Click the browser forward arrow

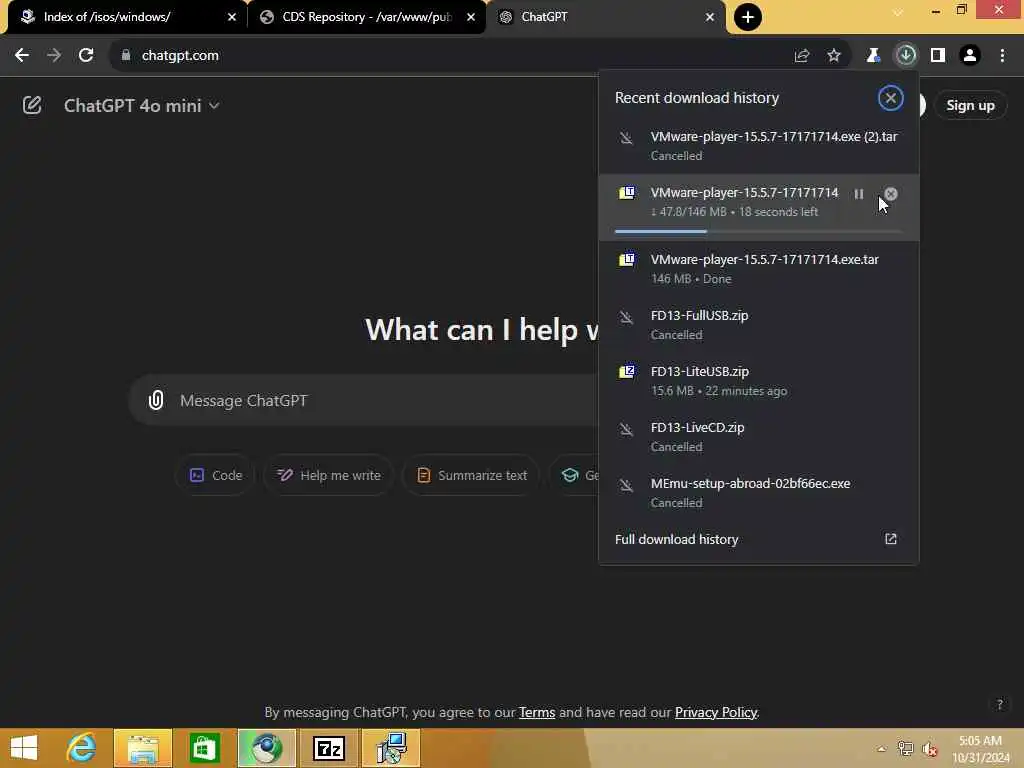[54, 56]
